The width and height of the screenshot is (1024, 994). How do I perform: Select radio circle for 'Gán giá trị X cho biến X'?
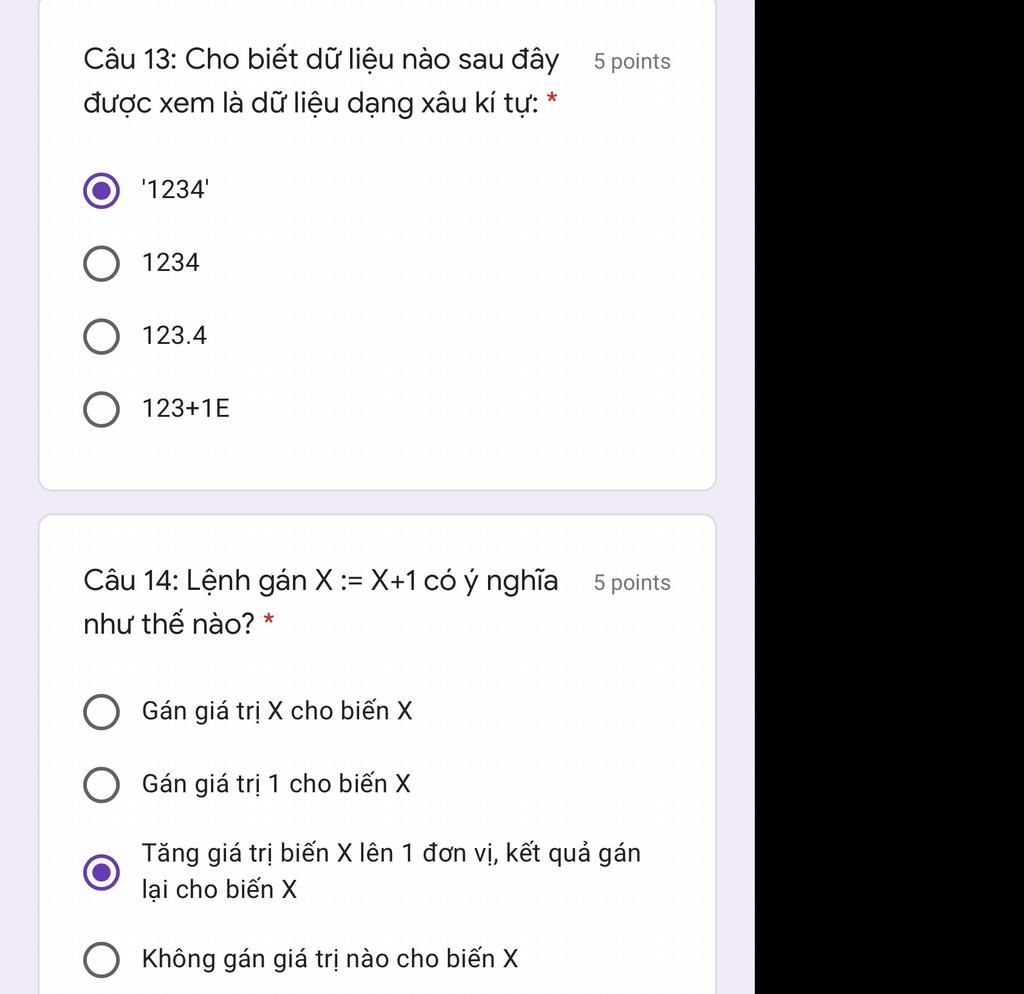tap(101, 712)
